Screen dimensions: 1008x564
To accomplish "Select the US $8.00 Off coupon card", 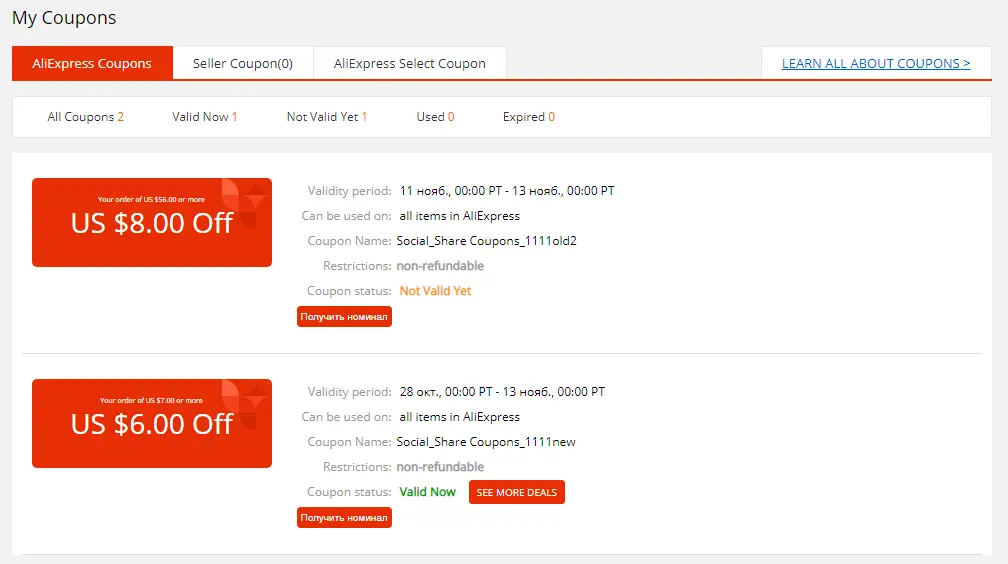I will tap(152, 223).
